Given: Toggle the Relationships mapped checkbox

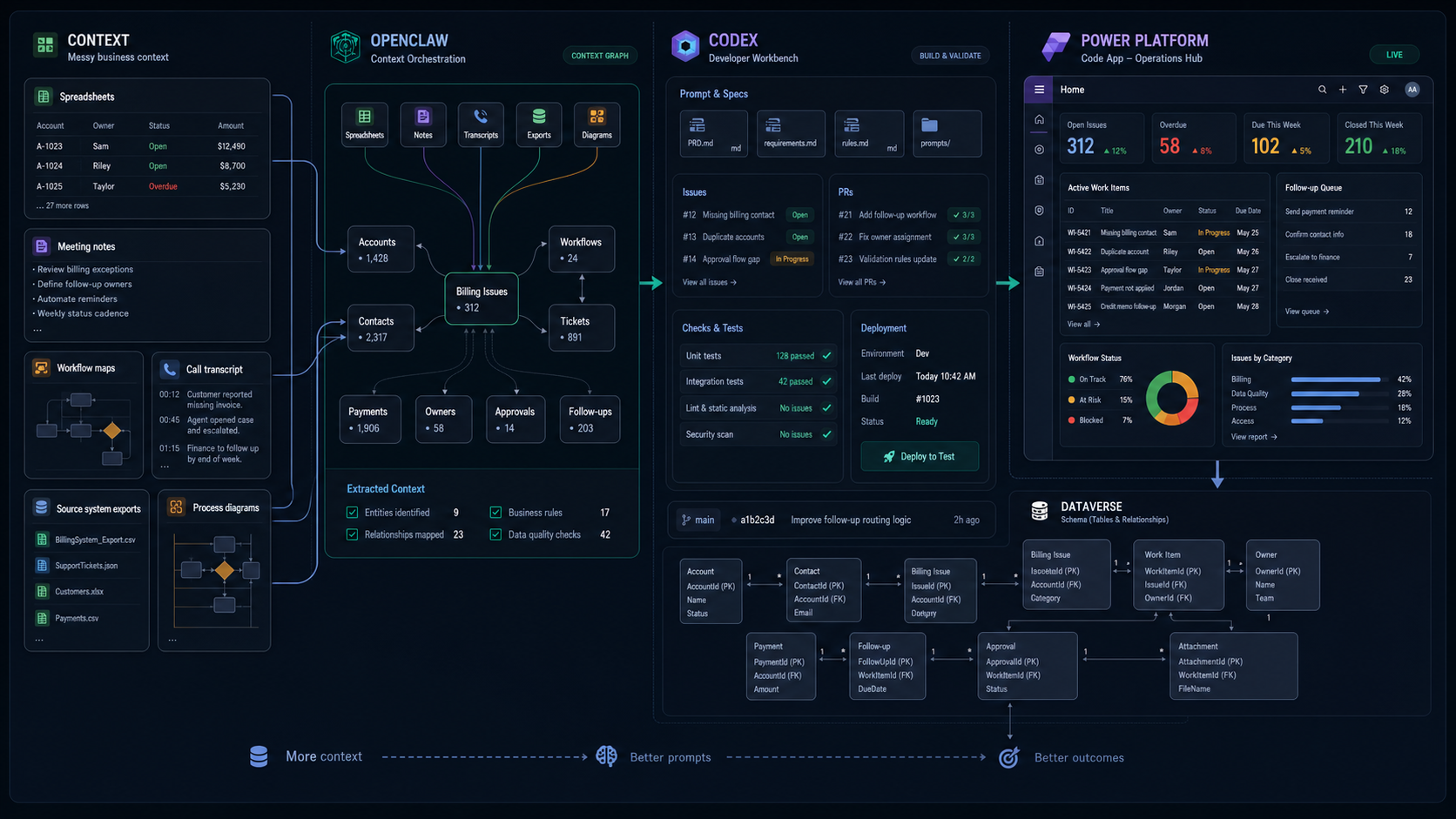Looking at the screenshot, I should pyautogui.click(x=352, y=534).
